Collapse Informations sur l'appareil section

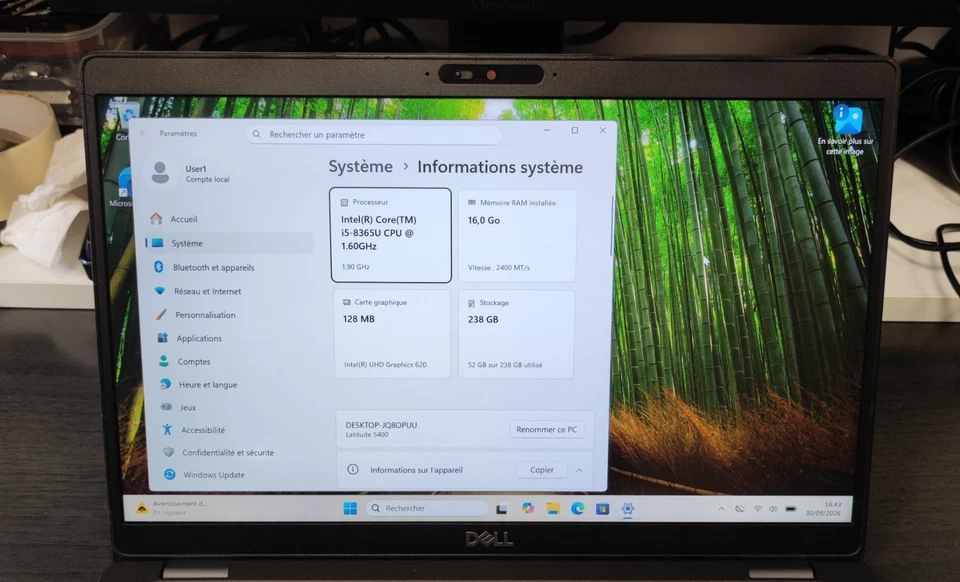pos(579,470)
